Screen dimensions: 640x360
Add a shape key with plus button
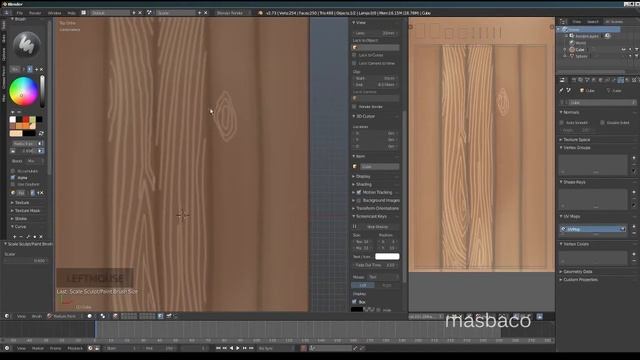(x=634, y=192)
